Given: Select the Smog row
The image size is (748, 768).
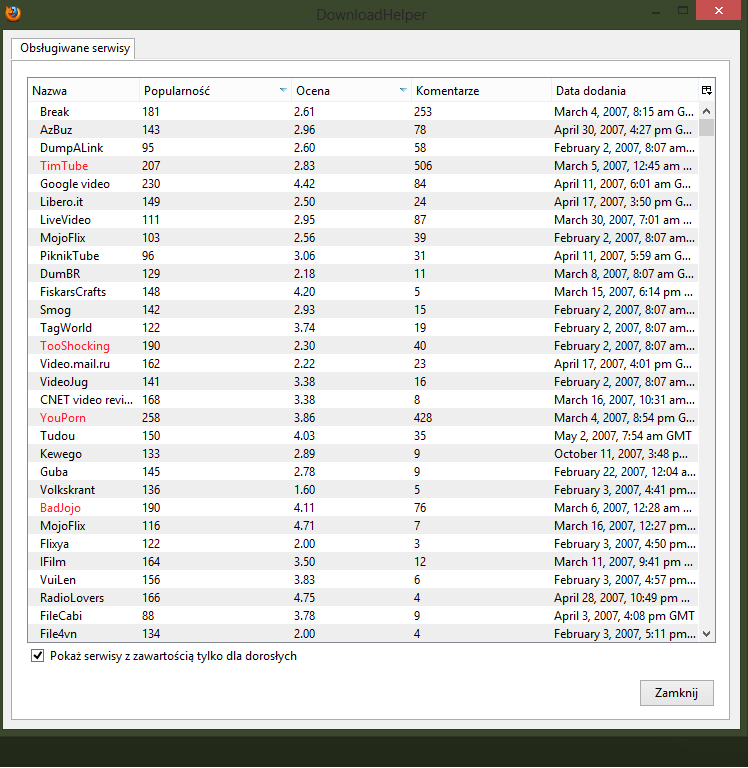Looking at the screenshot, I should [363, 310].
